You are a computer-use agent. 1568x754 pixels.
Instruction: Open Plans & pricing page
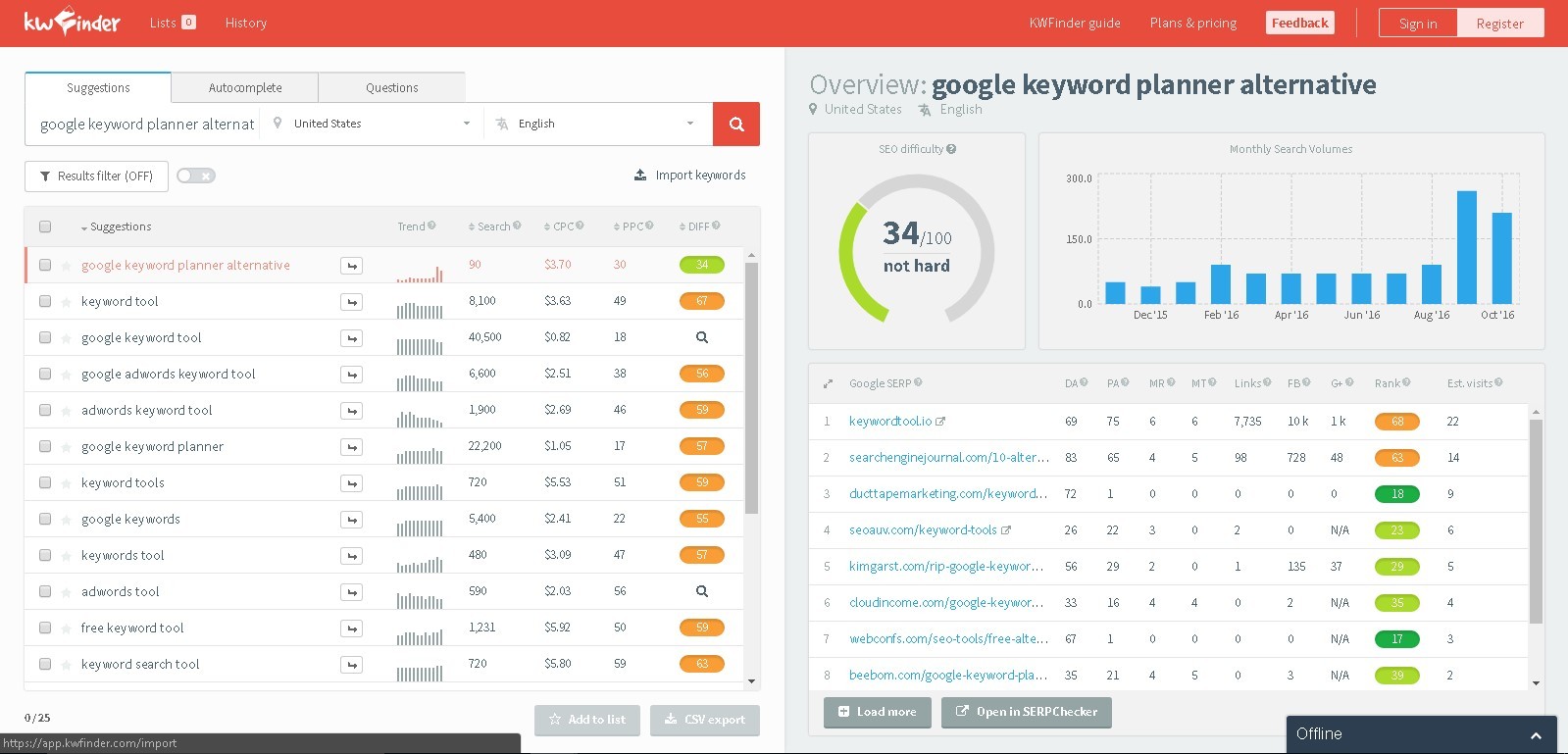(1193, 23)
